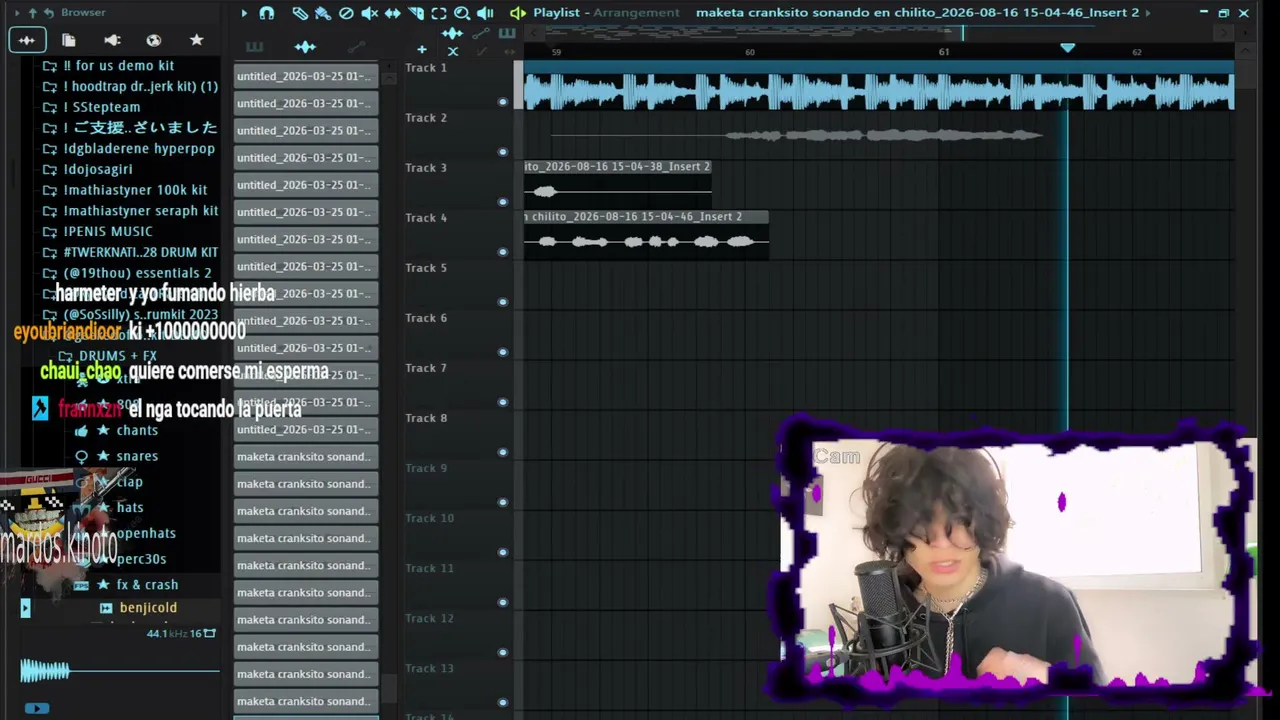The height and width of the screenshot is (720, 1280).
Task: Click the loop icon beside '44.1 kHz 16'
Action: point(210,633)
